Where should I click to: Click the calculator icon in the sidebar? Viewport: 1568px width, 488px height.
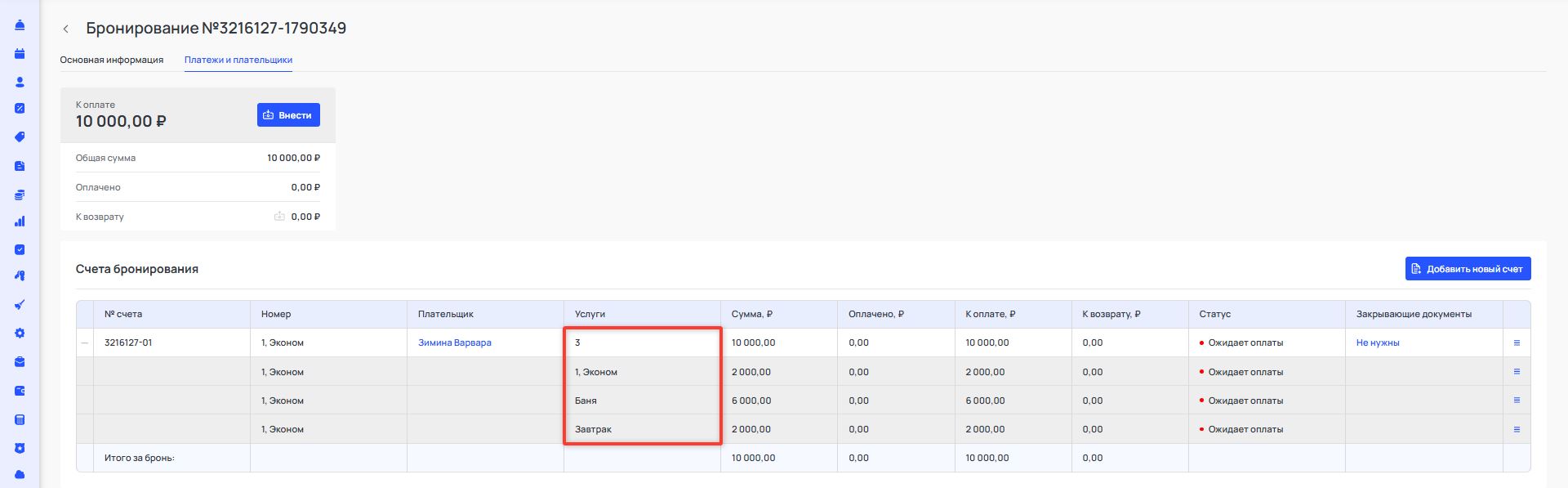click(x=20, y=420)
